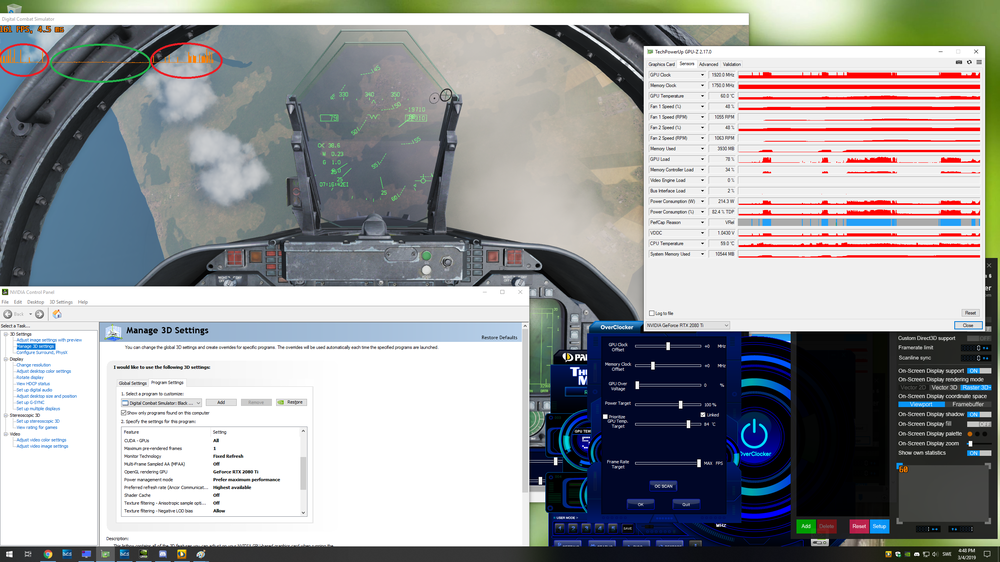Select the orange On-Screen Display palette color

click(969, 434)
